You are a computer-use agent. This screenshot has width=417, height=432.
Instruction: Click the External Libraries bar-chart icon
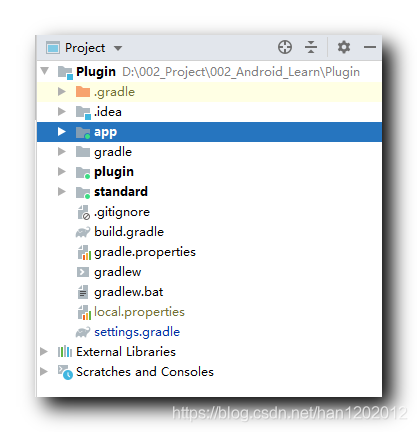[65, 351]
